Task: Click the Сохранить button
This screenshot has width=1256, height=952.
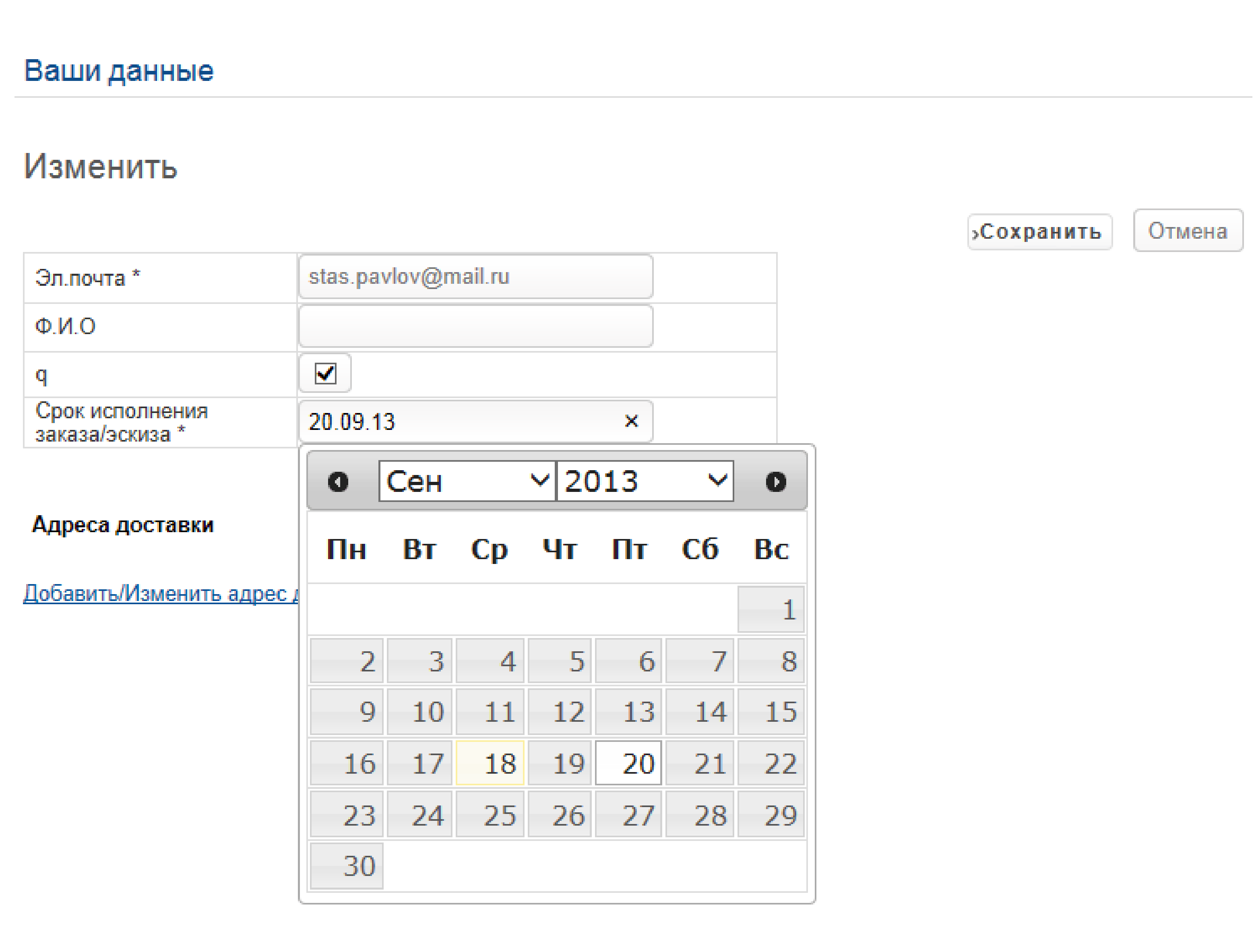Action: (1039, 231)
